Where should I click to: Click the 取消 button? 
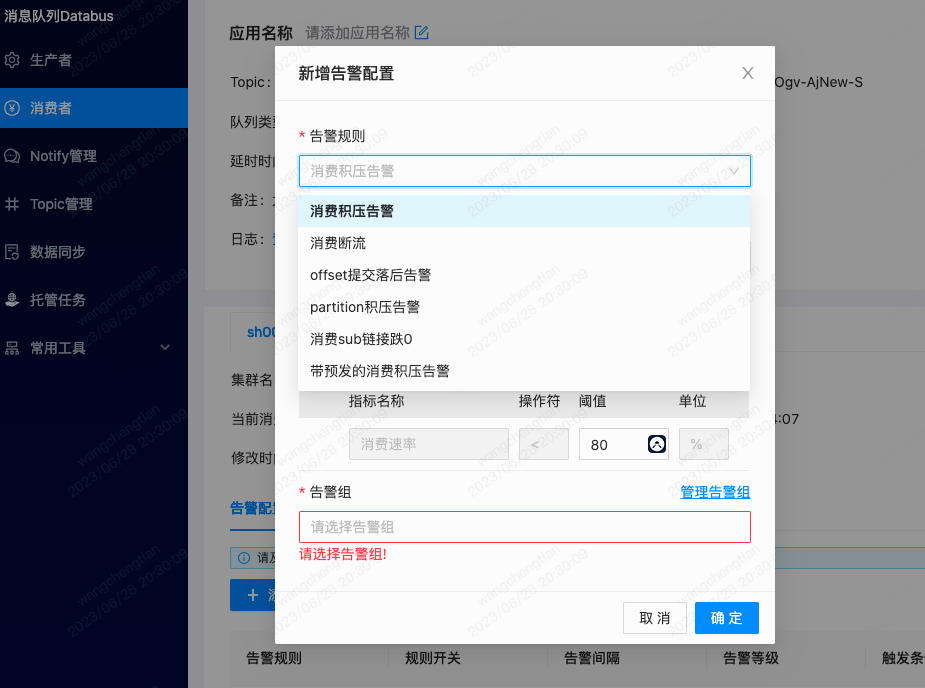(x=655, y=618)
